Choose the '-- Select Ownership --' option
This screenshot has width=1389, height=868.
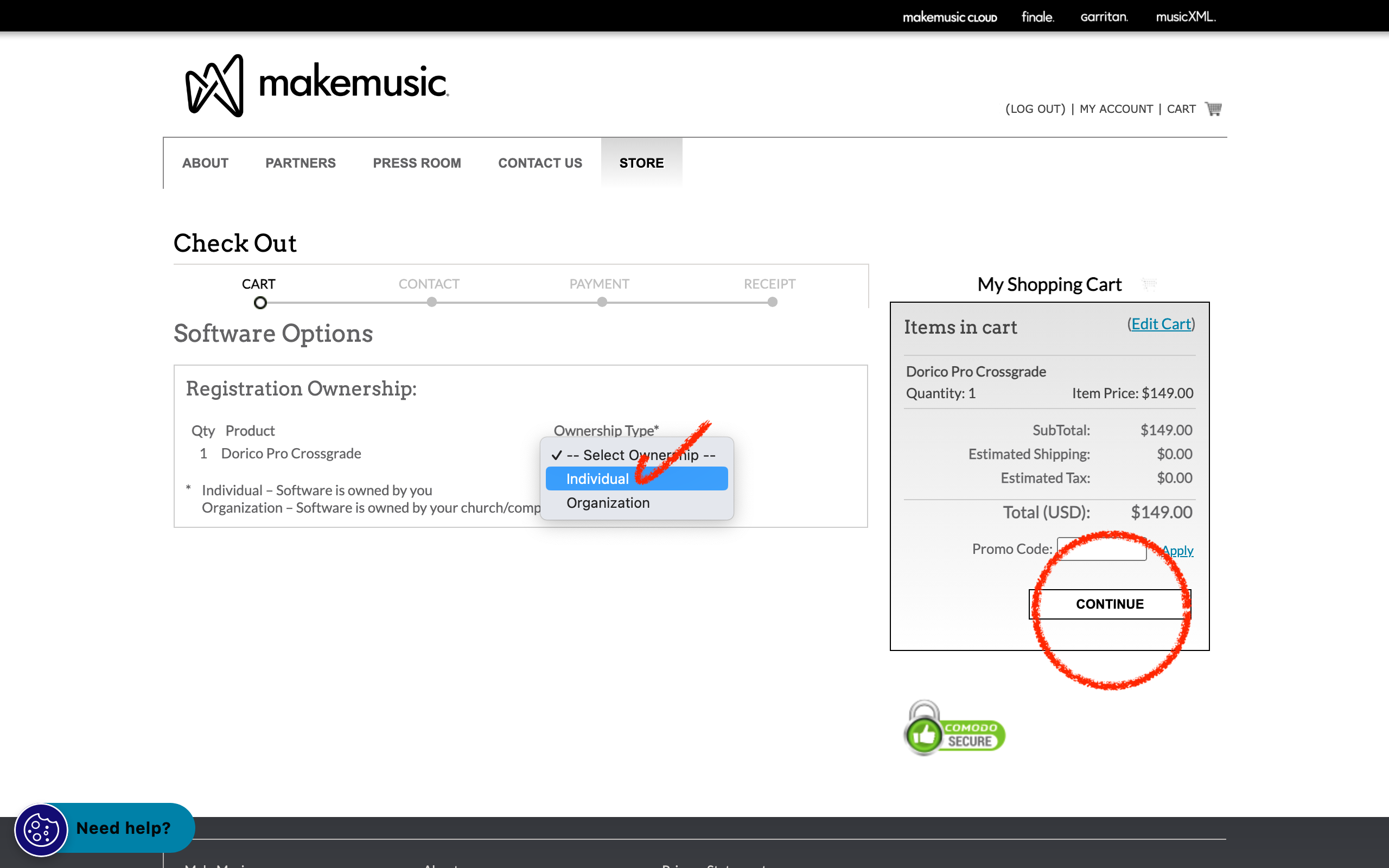tap(640, 455)
